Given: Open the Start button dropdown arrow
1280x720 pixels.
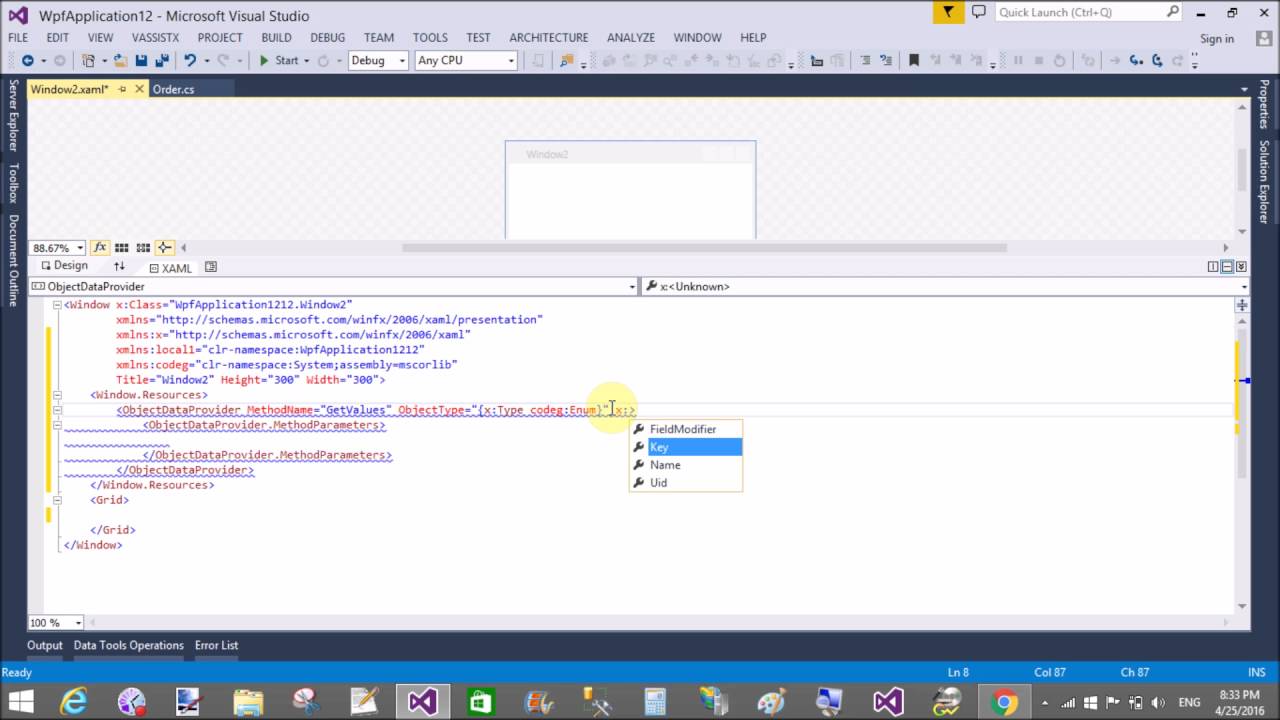Looking at the screenshot, I should point(307,60).
